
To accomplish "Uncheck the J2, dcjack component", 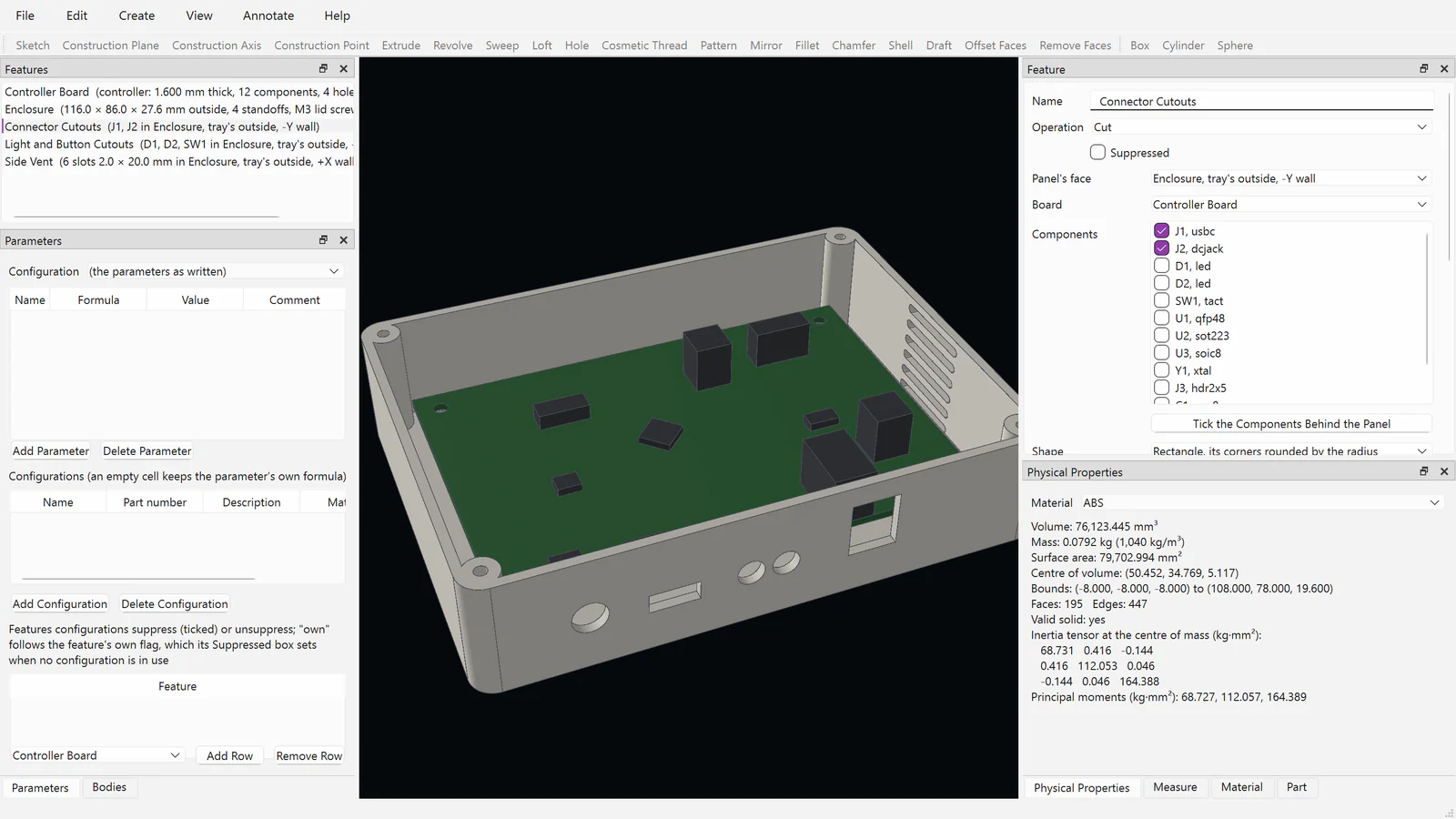I will (1161, 248).
